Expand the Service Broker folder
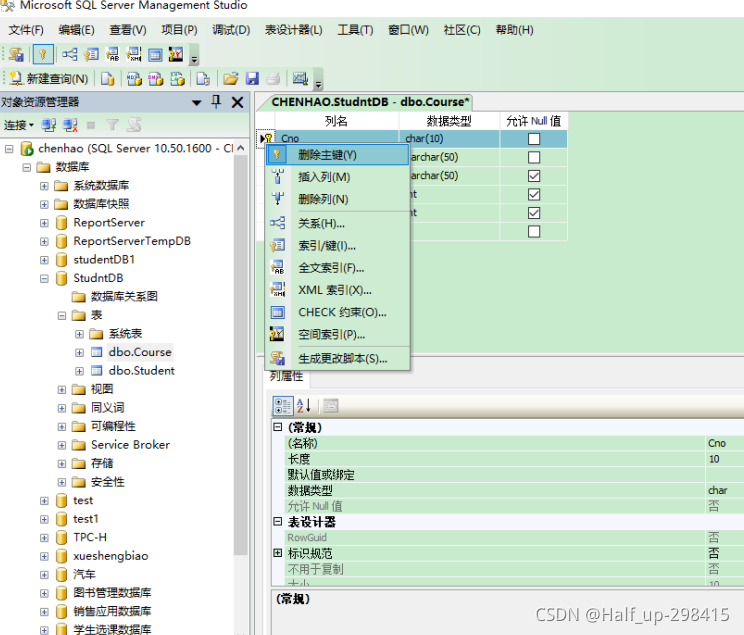This screenshot has height=635, width=744. coord(62,445)
